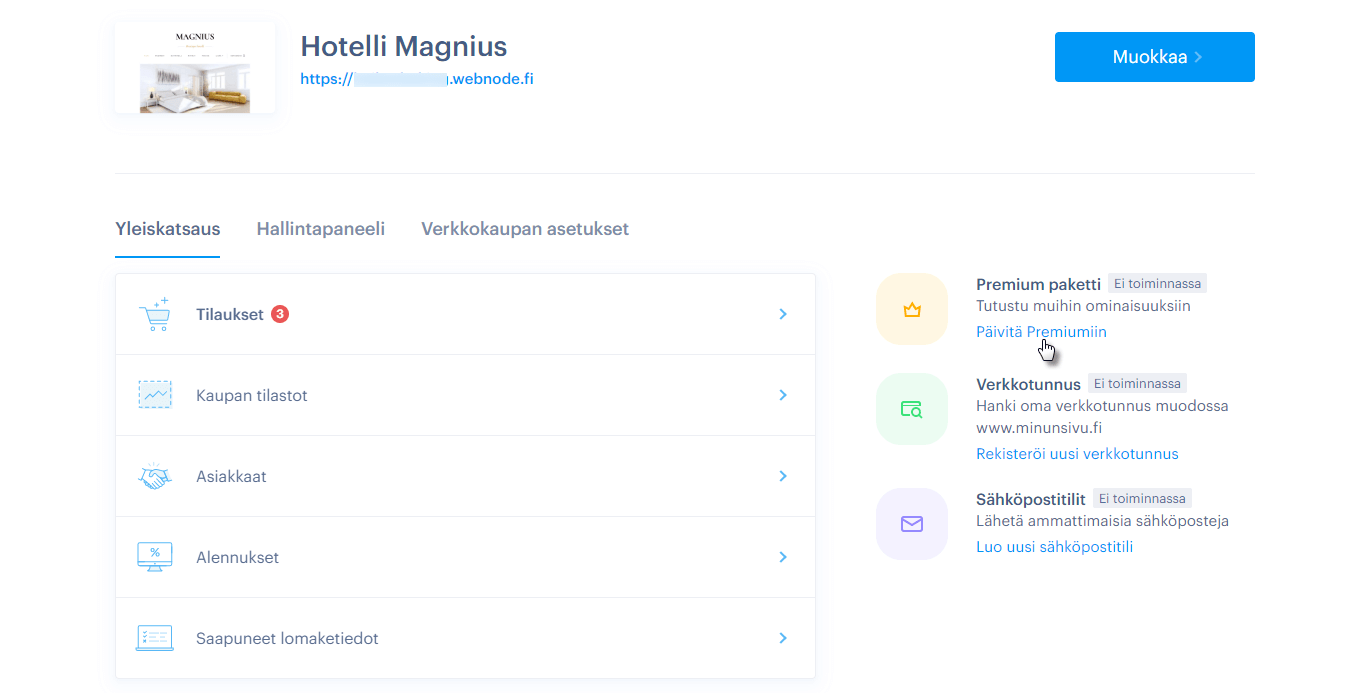
Task: Expand Asiakkaat row using the chevron
Action: [783, 476]
